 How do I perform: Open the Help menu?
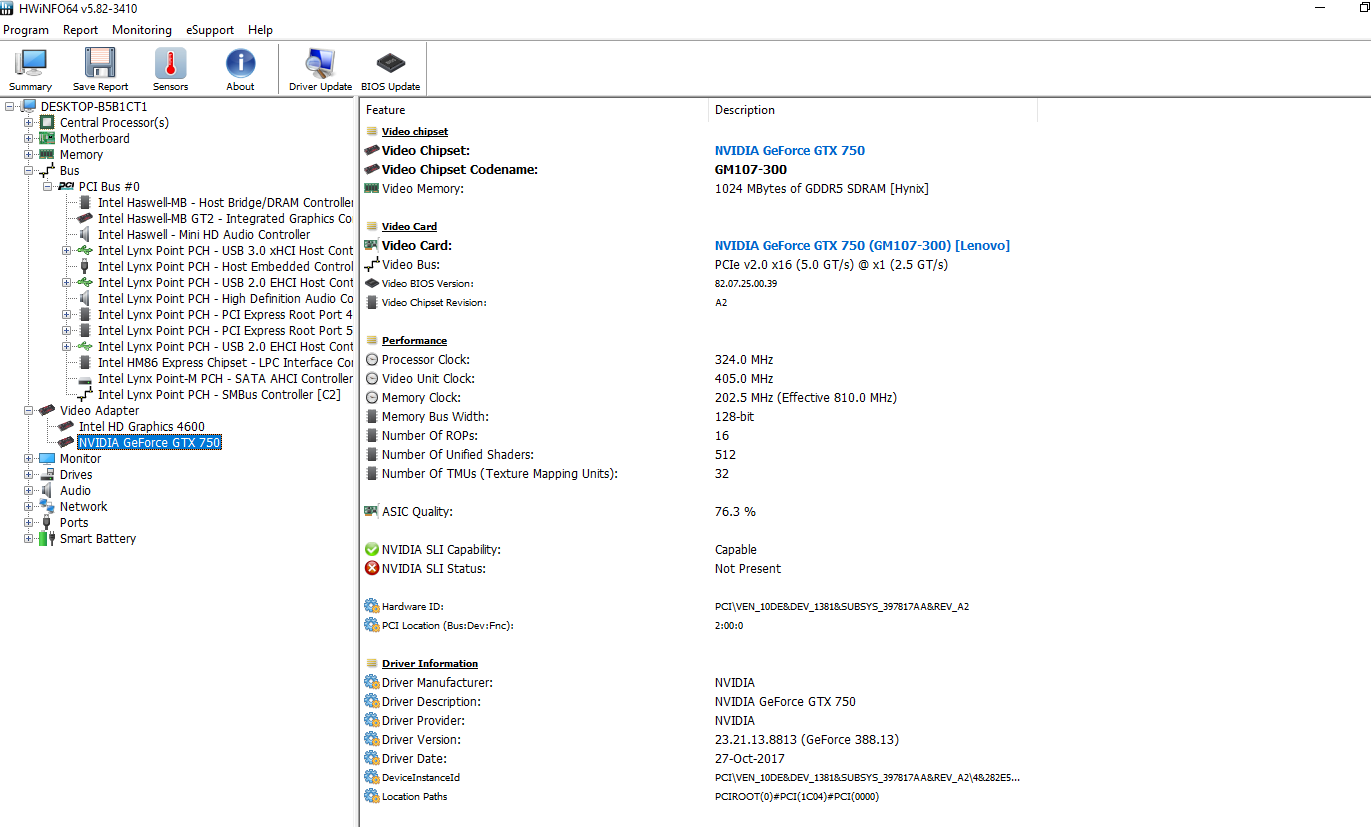point(260,30)
